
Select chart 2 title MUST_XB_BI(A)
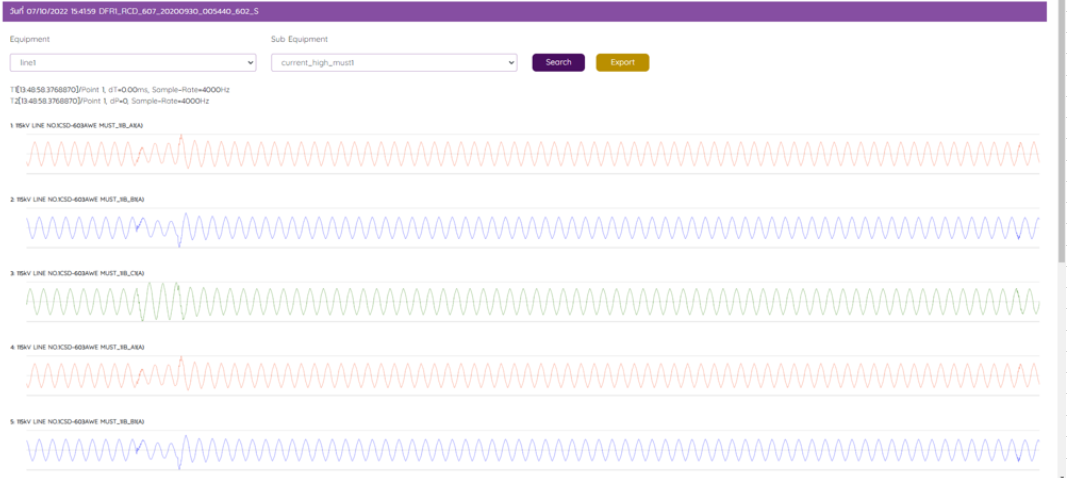click(x=78, y=200)
